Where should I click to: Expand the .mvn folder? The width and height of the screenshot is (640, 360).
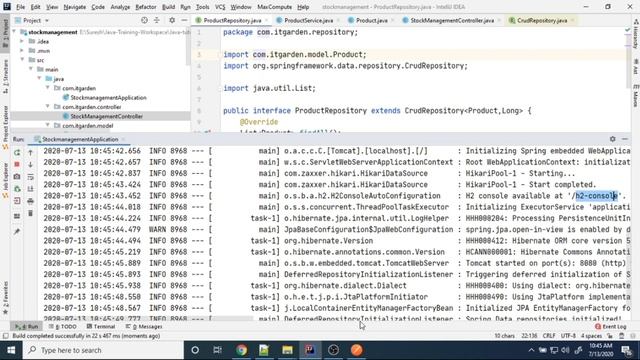pos(22,51)
